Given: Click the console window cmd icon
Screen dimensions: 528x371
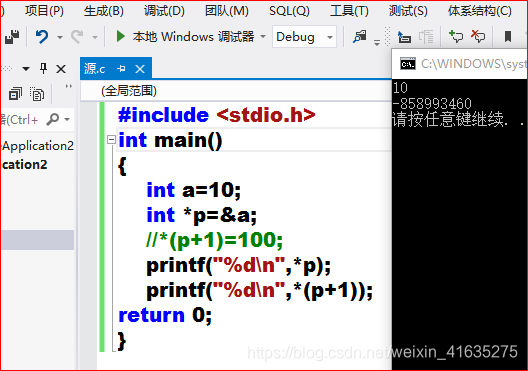Looking at the screenshot, I should 408,64.
